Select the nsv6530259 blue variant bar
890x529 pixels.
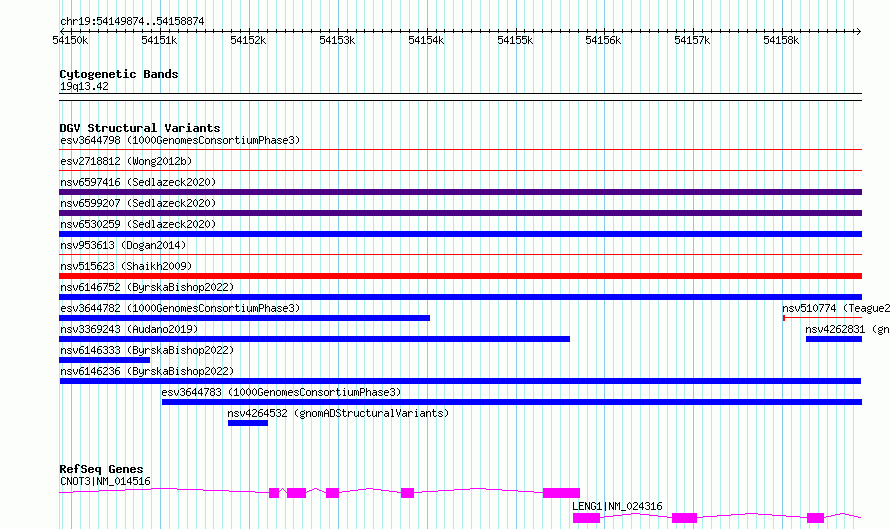(x=460, y=234)
